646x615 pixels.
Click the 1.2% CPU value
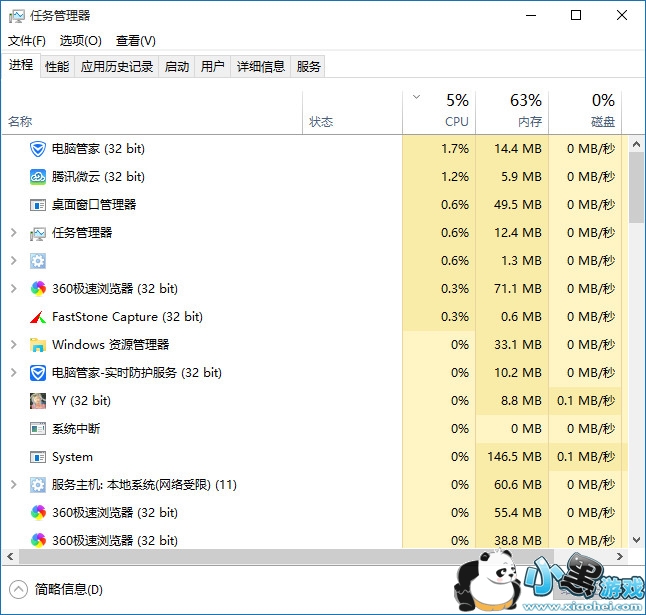tap(455, 177)
